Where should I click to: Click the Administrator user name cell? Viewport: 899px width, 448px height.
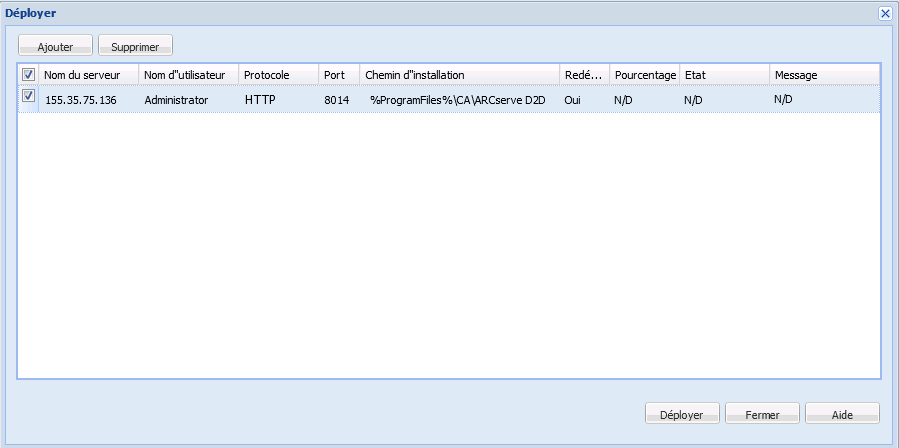[176, 100]
